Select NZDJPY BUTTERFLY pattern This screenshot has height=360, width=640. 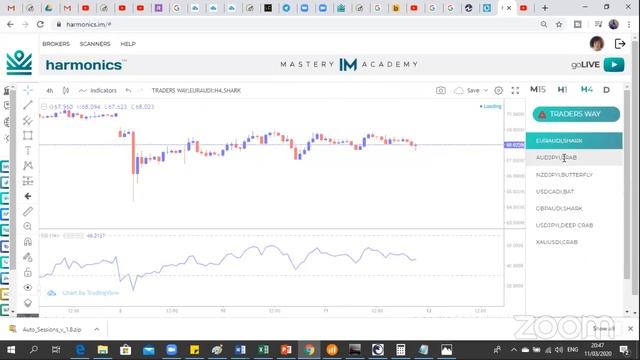574,175
